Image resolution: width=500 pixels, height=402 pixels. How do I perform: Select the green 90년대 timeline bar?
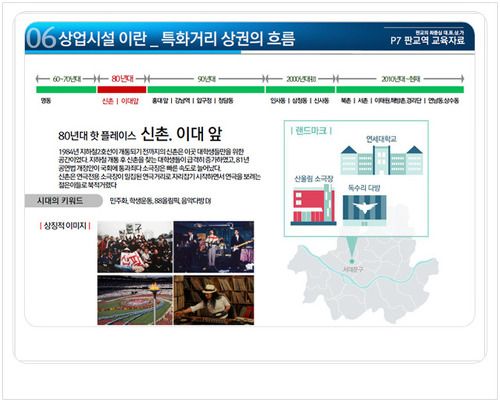point(206,89)
